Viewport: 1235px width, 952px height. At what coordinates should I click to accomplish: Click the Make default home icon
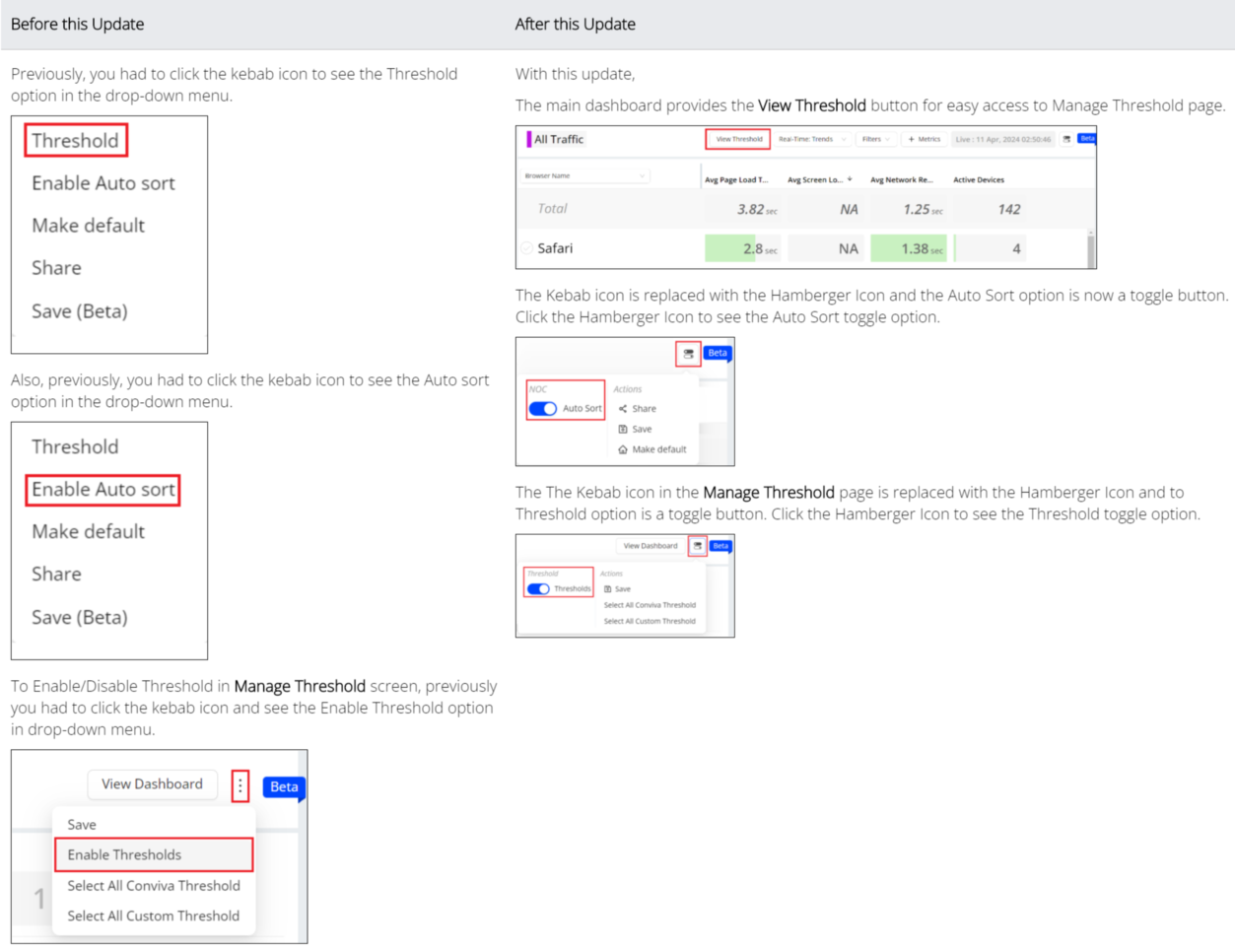623,449
